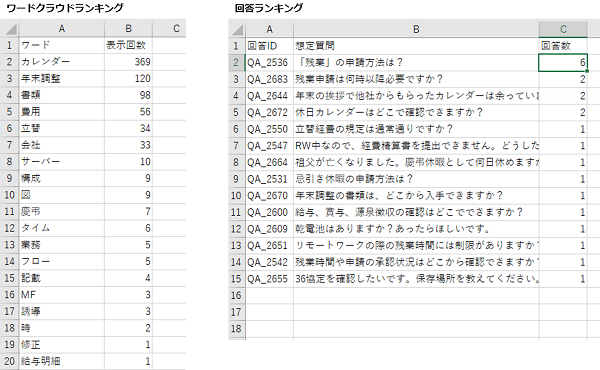Screen dimensions: 600x370
Task: Select the タイム cell
Action: click(62, 228)
